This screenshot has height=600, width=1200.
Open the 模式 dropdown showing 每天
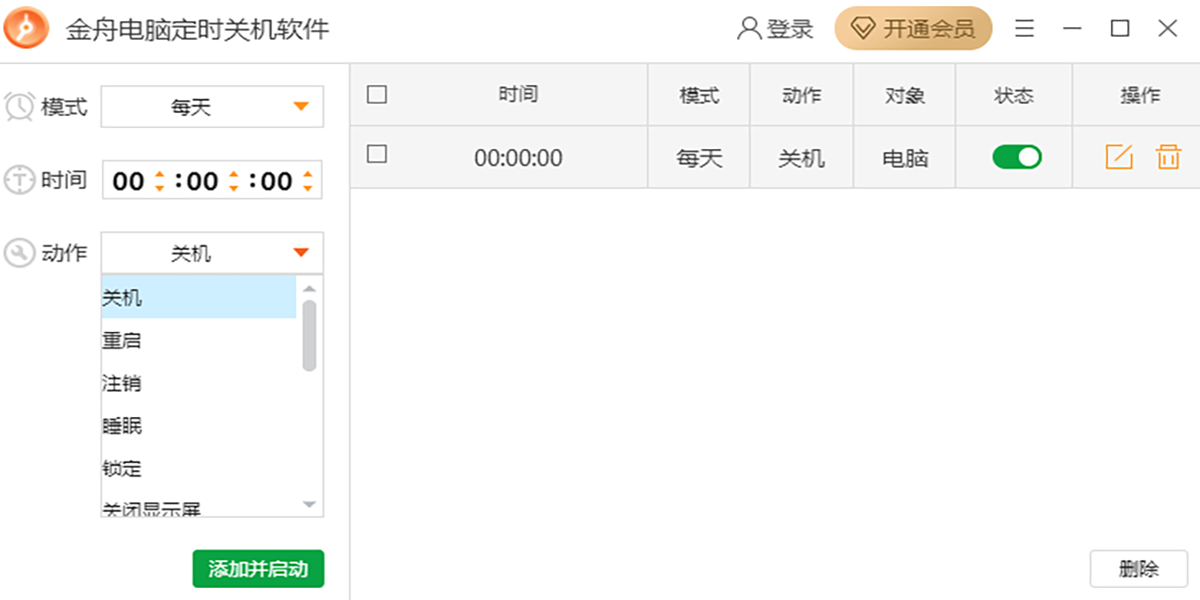click(x=211, y=107)
